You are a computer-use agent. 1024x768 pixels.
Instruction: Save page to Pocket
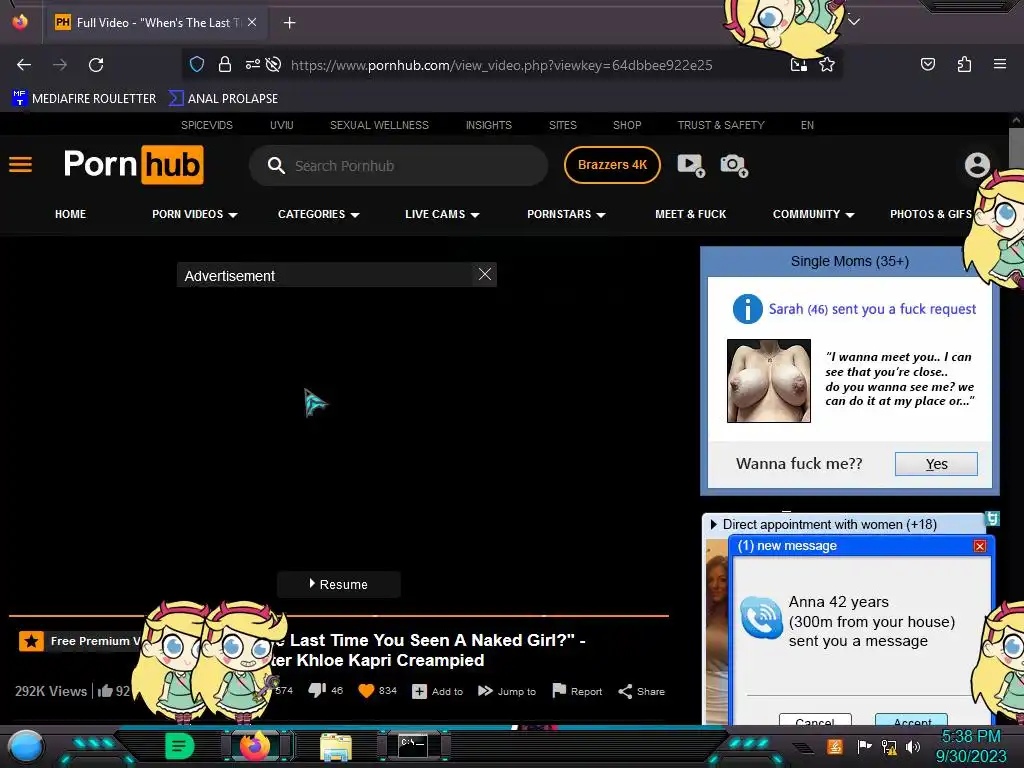927,64
